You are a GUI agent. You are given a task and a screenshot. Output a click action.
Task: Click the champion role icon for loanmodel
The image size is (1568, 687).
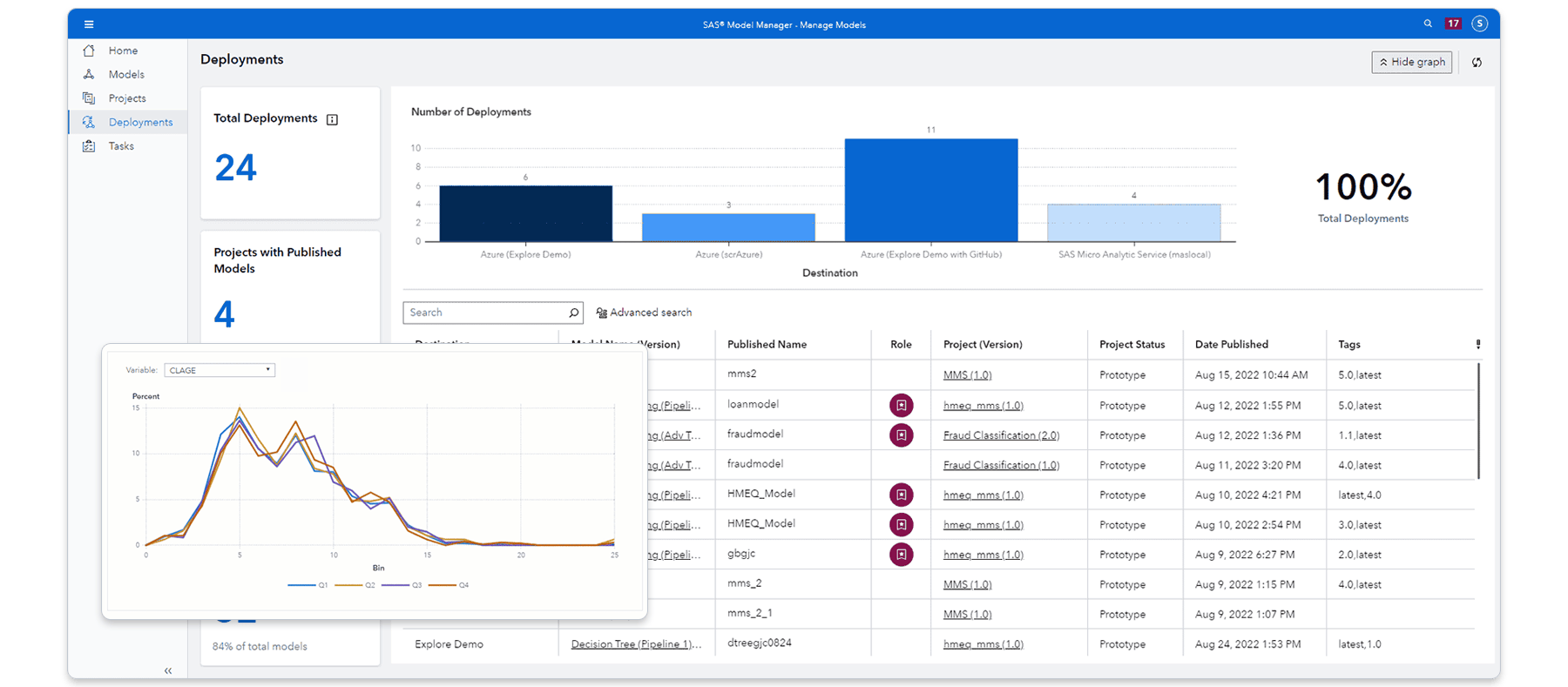tap(901, 405)
